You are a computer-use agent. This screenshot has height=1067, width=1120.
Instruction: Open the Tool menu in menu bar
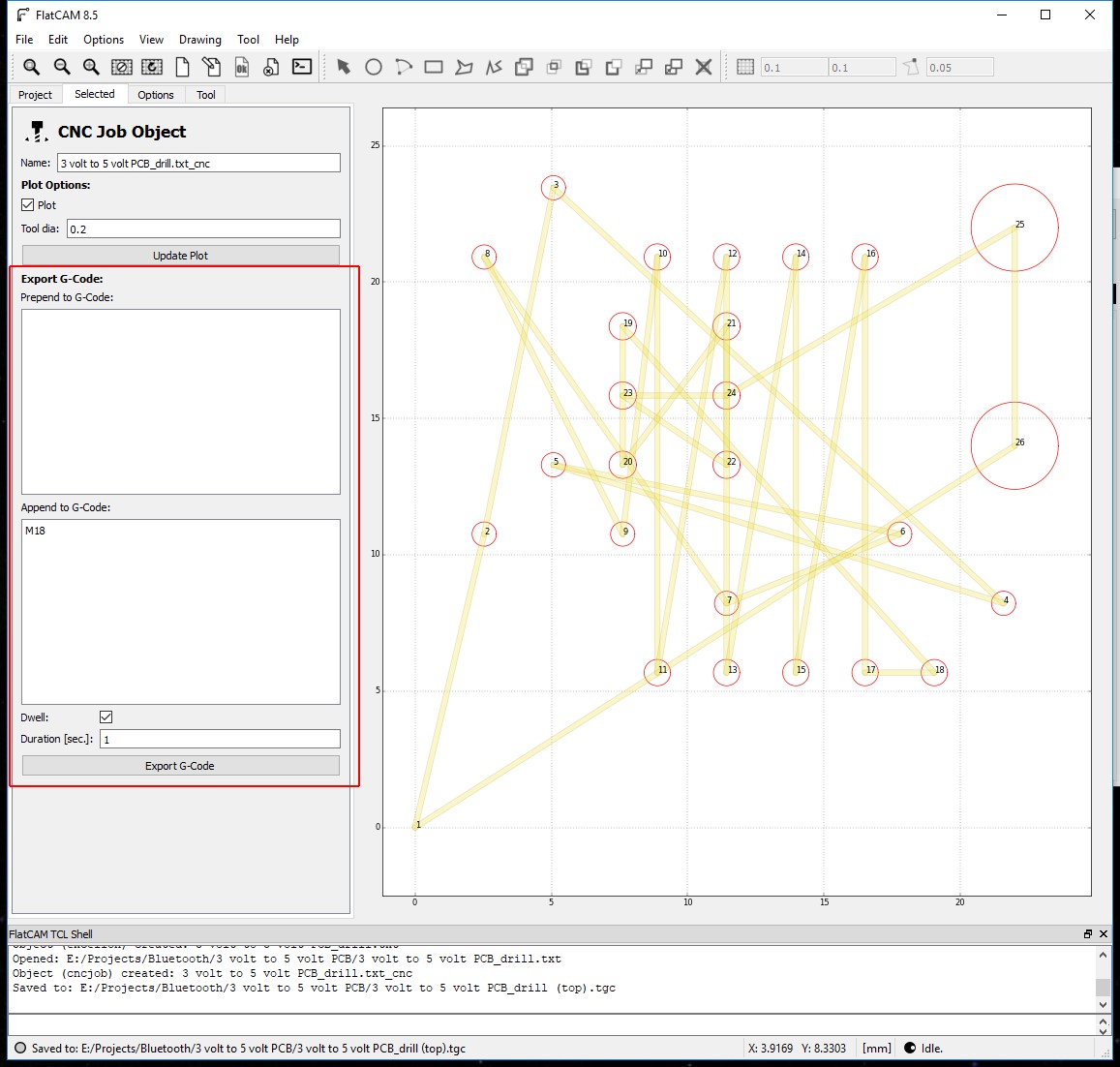(x=249, y=40)
